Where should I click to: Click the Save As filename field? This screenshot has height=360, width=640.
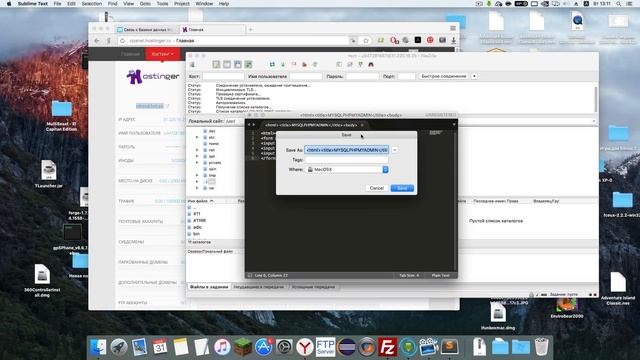pos(347,150)
